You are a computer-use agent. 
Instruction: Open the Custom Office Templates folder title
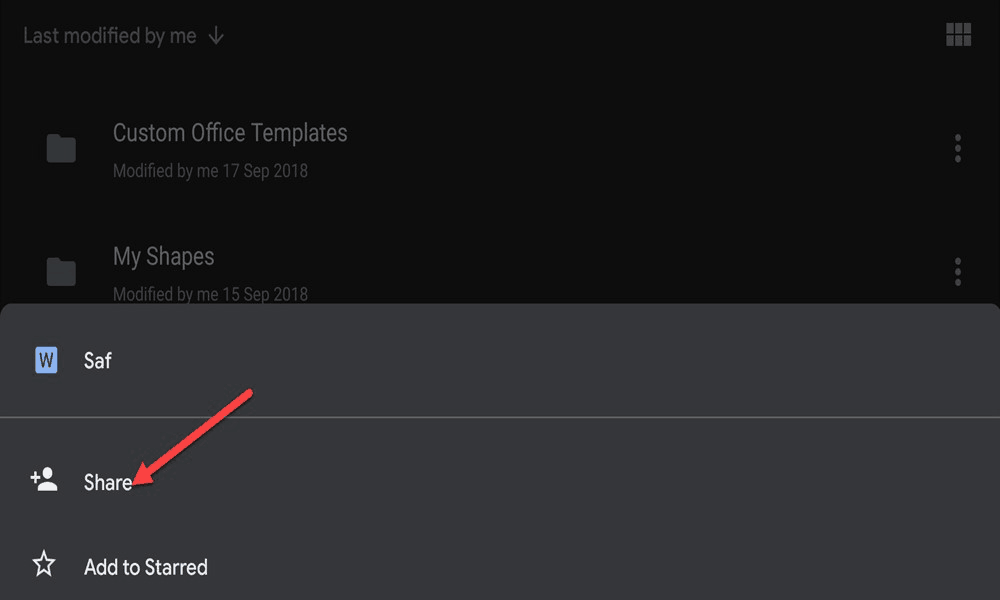(x=230, y=133)
